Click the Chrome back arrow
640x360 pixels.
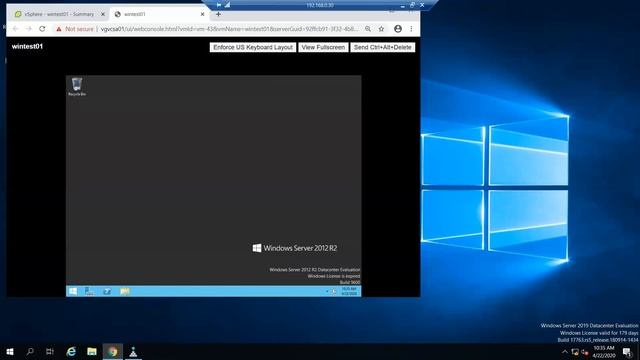click(x=16, y=29)
